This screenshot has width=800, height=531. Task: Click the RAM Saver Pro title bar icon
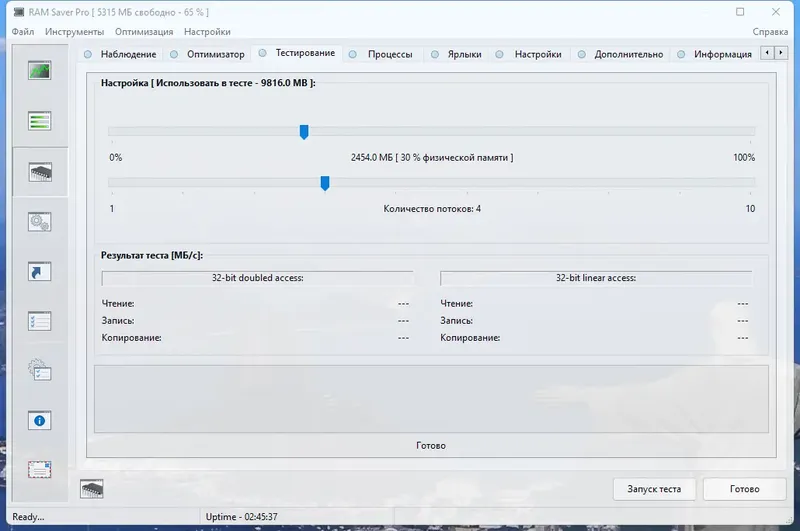click(x=19, y=12)
